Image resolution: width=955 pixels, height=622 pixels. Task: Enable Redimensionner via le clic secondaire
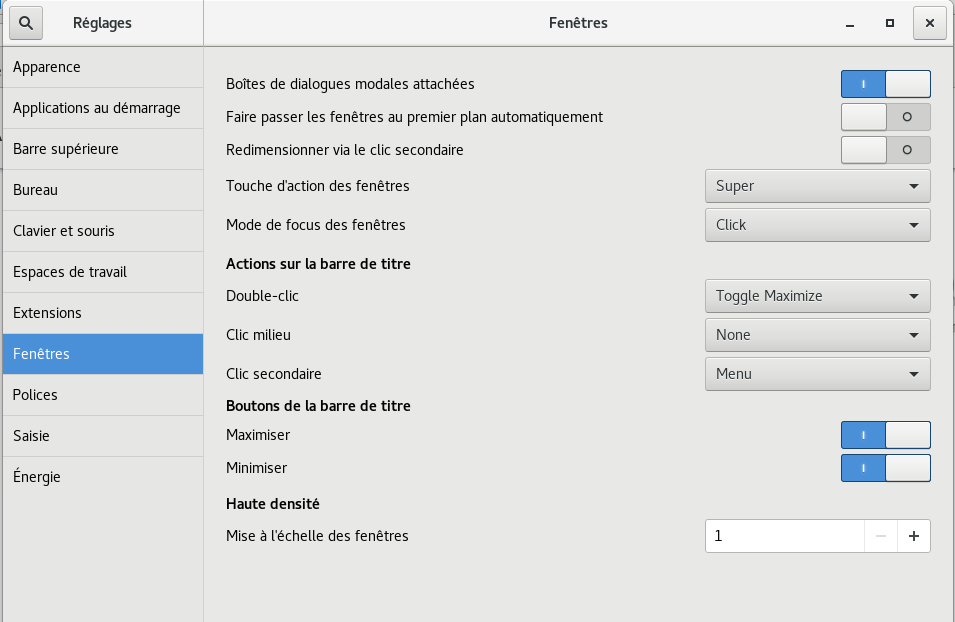pos(885,150)
